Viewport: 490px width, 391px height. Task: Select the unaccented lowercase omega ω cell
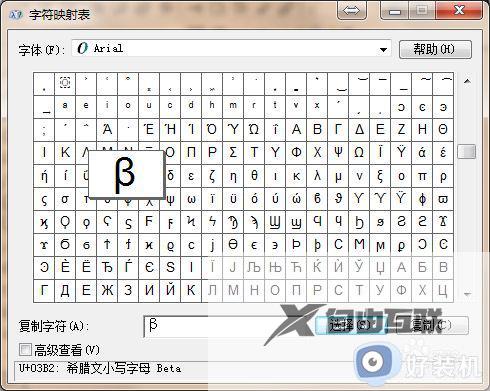click(x=191, y=199)
